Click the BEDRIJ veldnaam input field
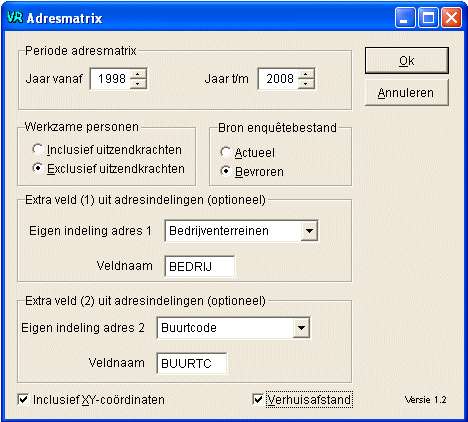This screenshot has width=468, height=422. [200, 266]
